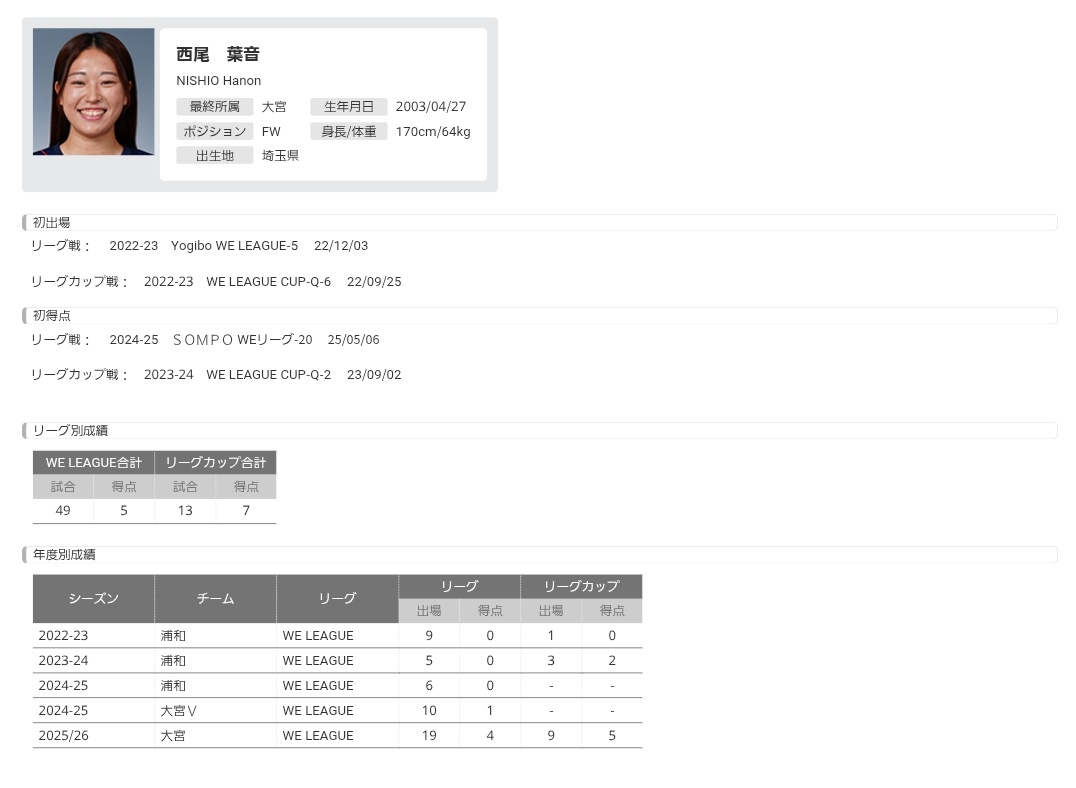Click the 出生地 label

(215, 156)
